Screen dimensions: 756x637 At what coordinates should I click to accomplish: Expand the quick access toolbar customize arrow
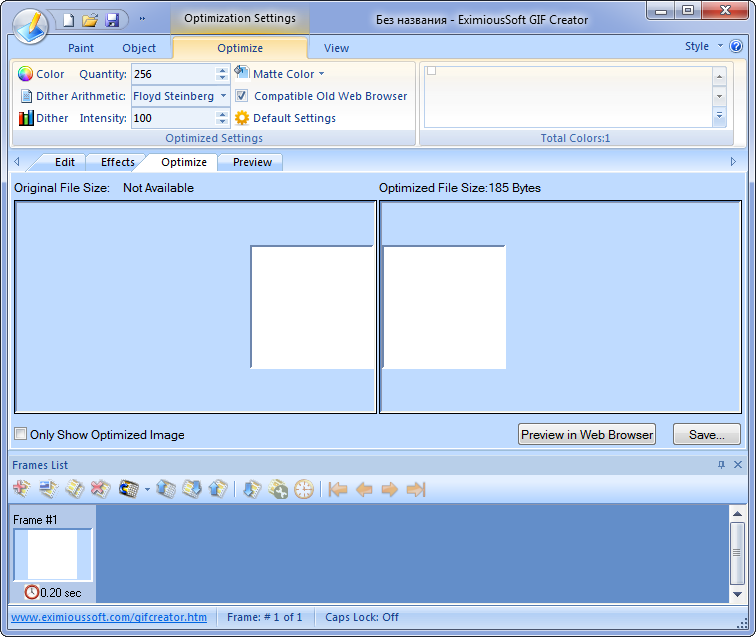coord(142,19)
